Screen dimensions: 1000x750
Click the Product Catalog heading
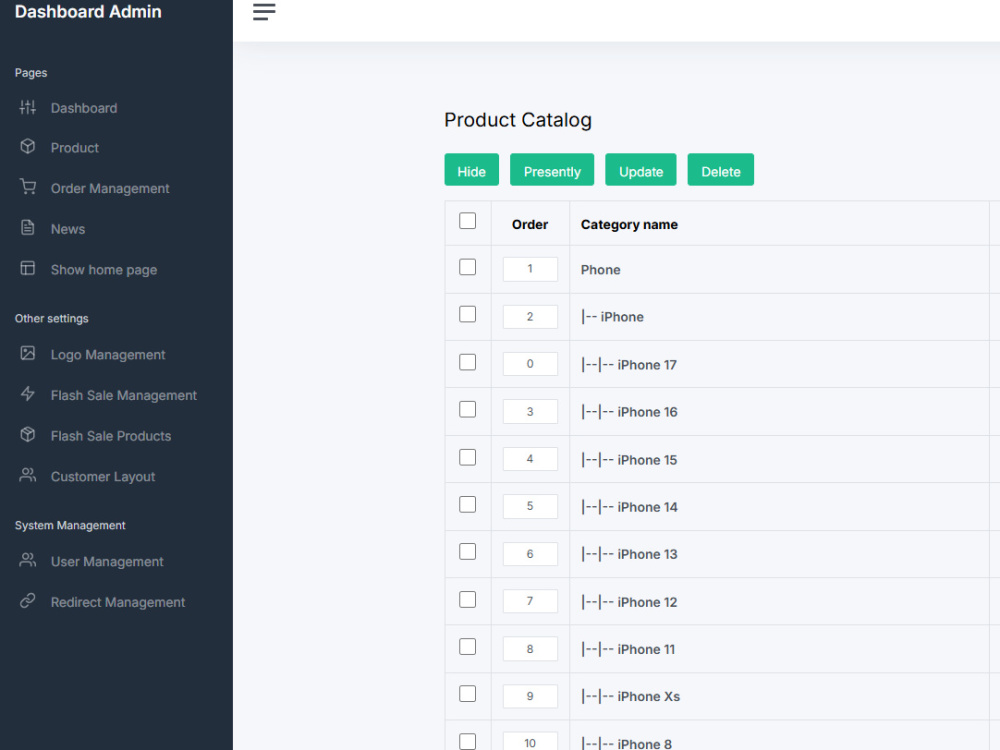pos(518,120)
